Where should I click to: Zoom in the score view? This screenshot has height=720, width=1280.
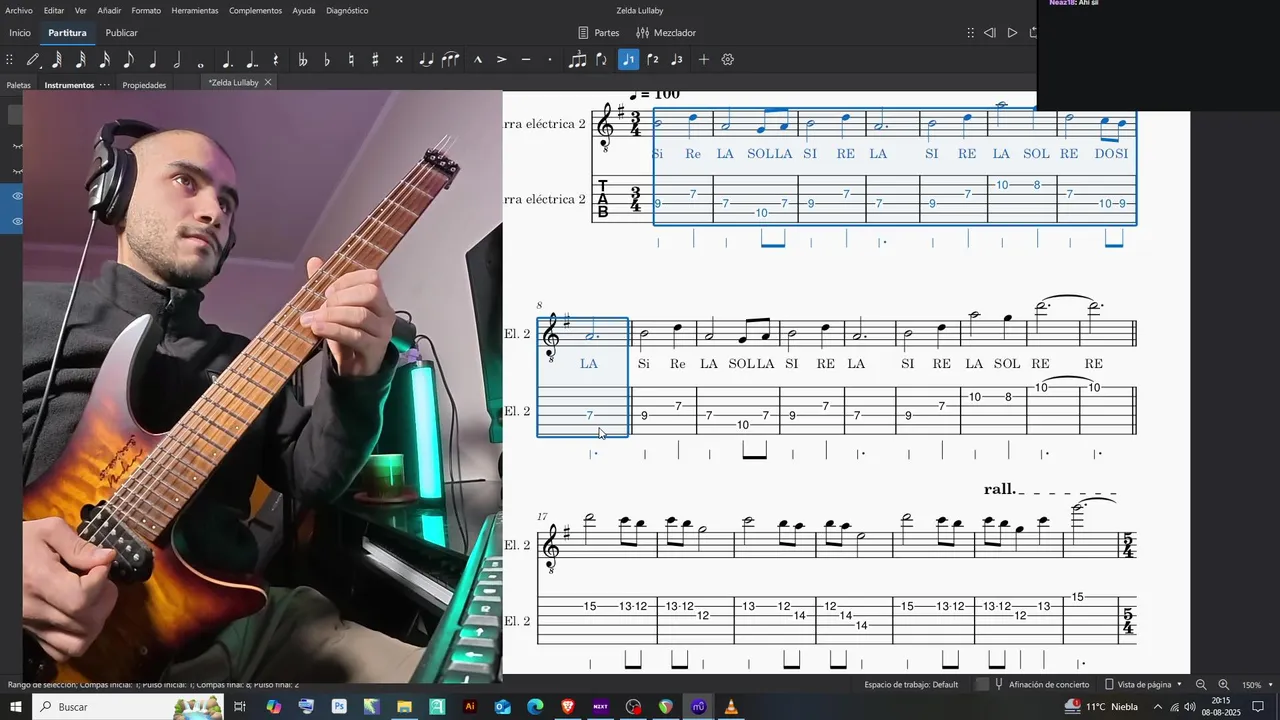pos(1223,685)
